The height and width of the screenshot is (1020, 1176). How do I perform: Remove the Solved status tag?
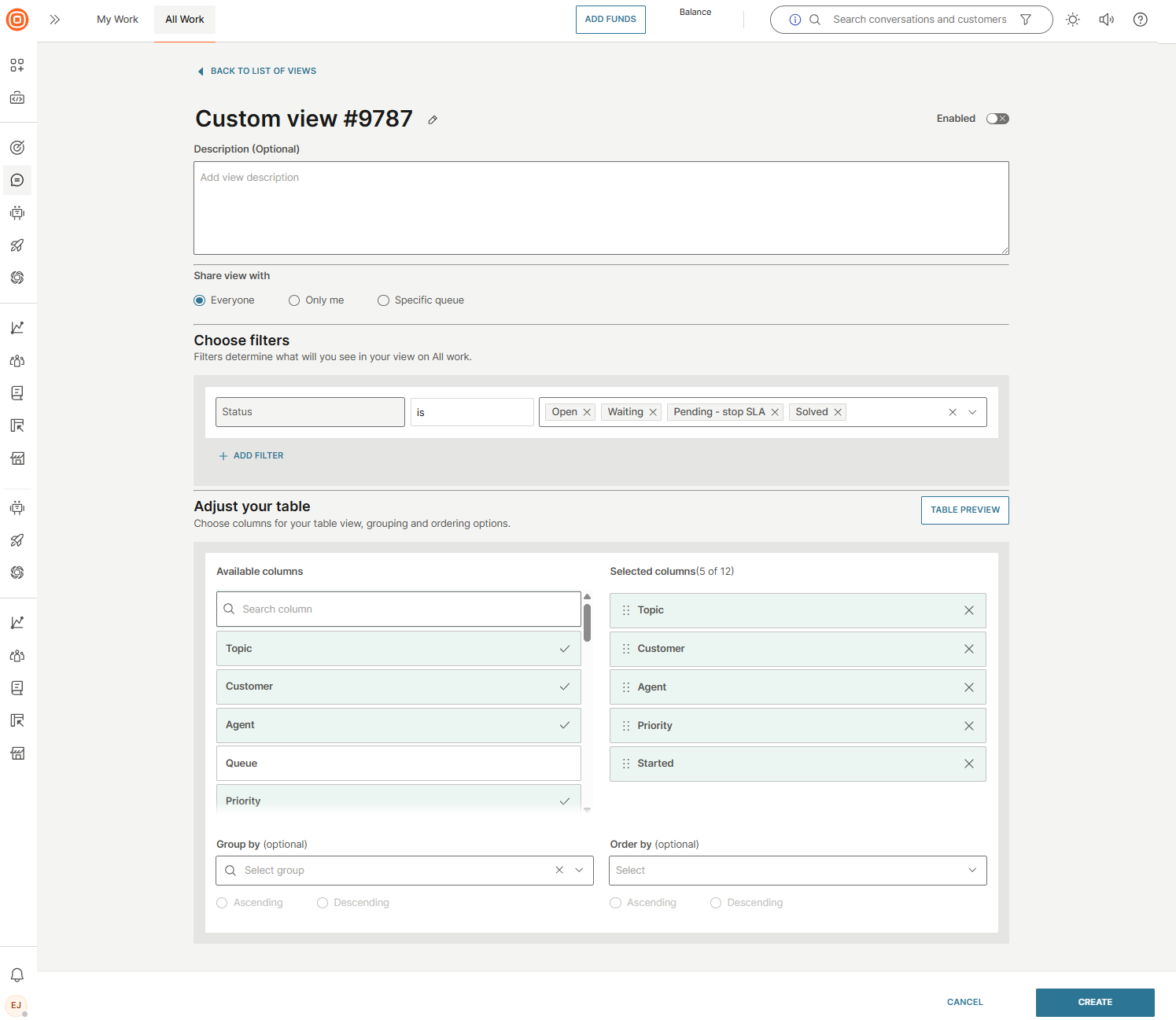(x=838, y=412)
